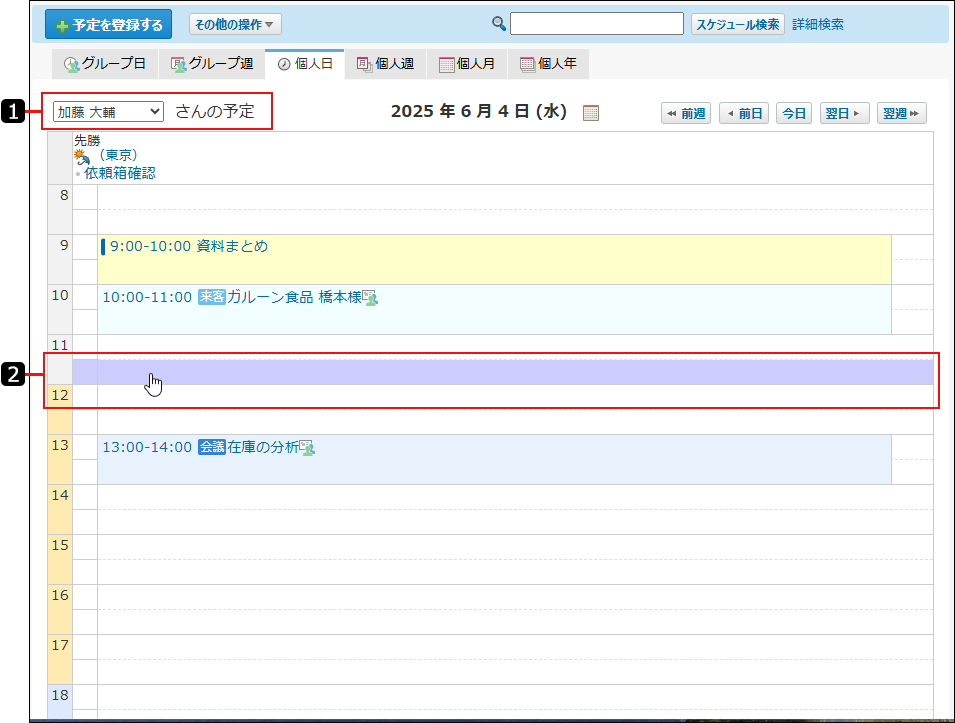The width and height of the screenshot is (955, 723).
Task: Go to previous day with 前日
Action: coord(744,113)
